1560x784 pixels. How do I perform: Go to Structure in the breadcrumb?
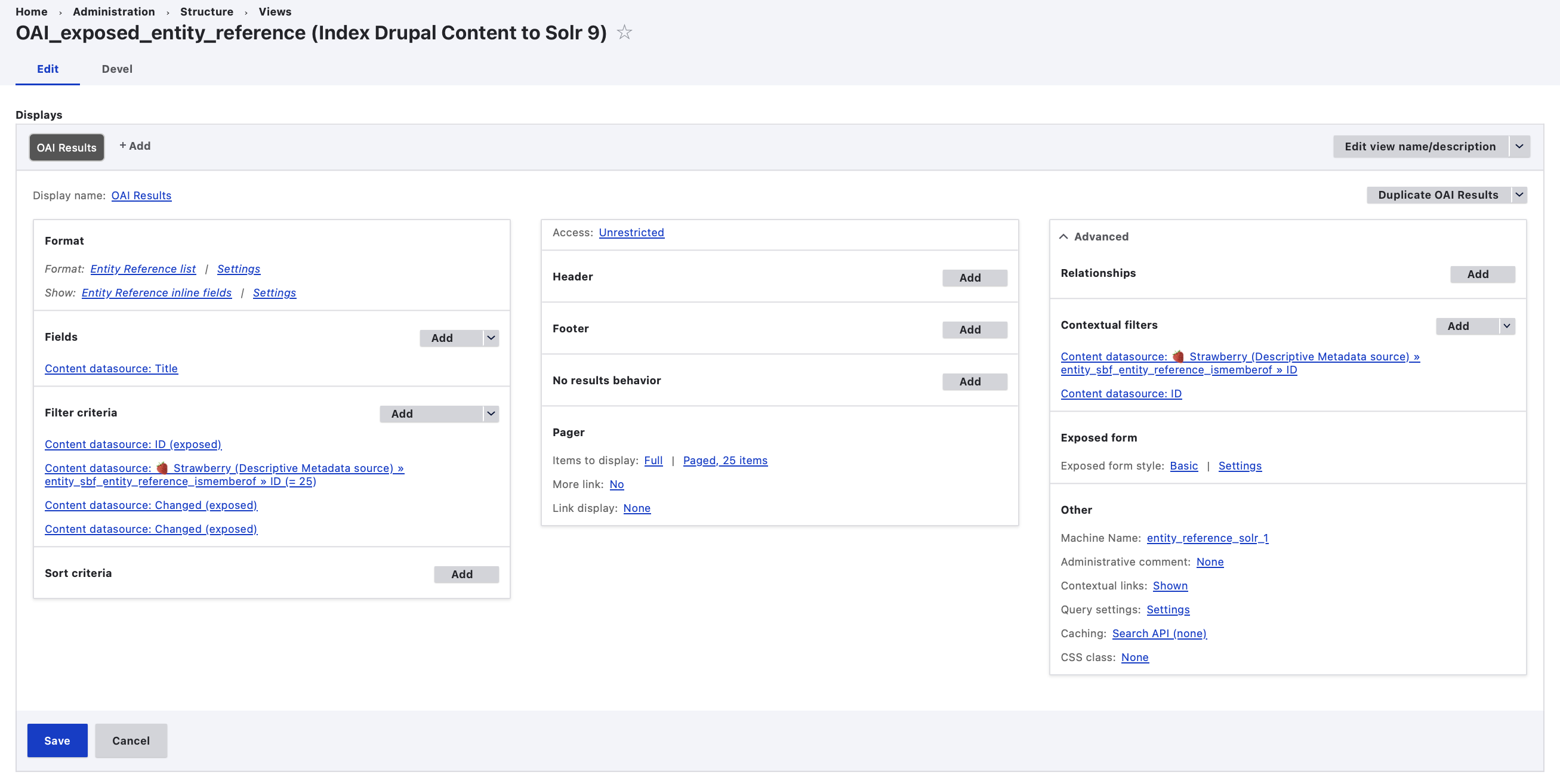[x=206, y=11]
